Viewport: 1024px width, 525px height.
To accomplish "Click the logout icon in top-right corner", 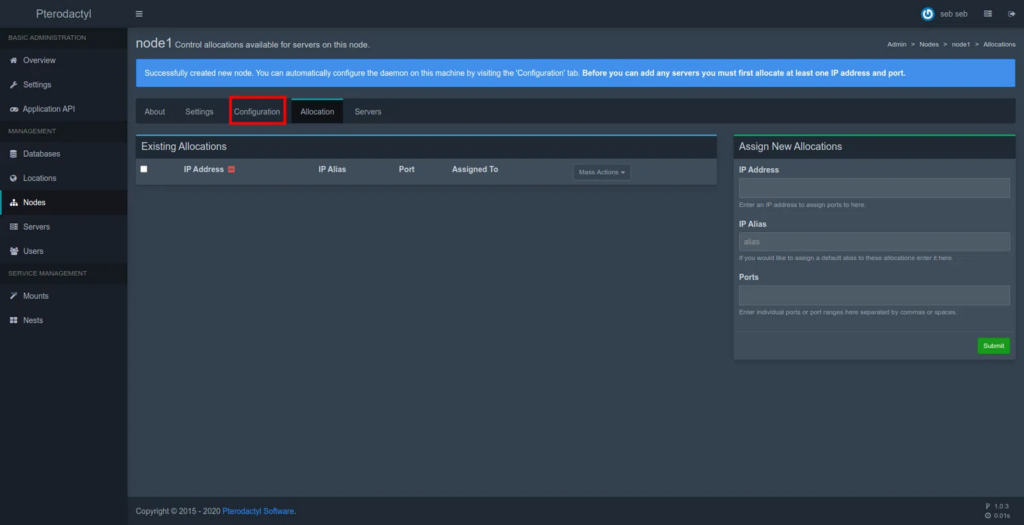I will coord(1011,14).
